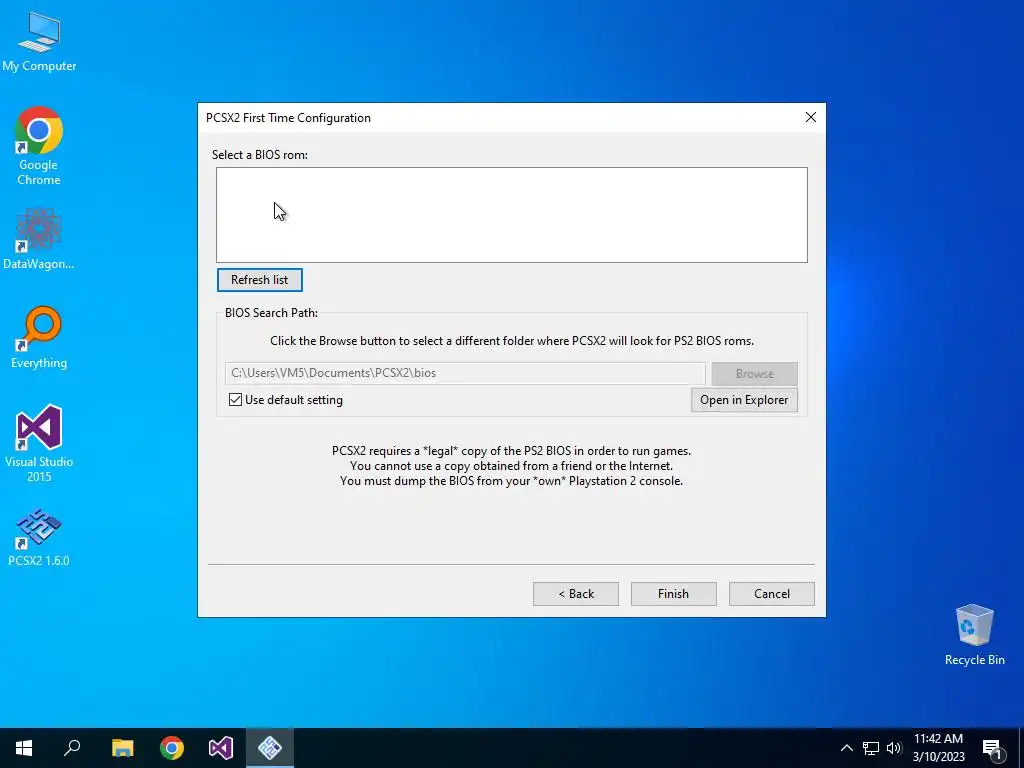This screenshot has height=768, width=1024.
Task: Open the Windows Start menu
Action: (x=24, y=748)
